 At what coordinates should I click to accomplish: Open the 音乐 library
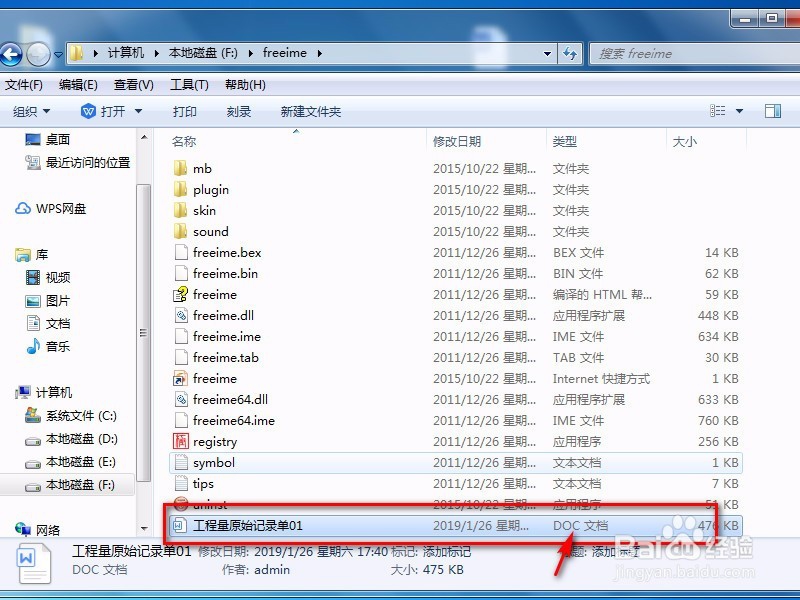pyautogui.click(x=47, y=346)
